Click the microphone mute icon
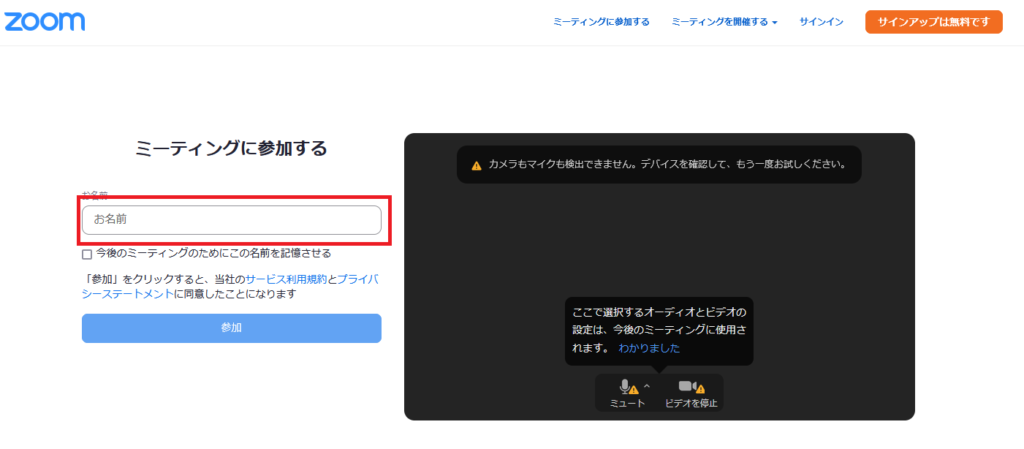Viewport: 1024px width, 449px height. [x=625, y=385]
